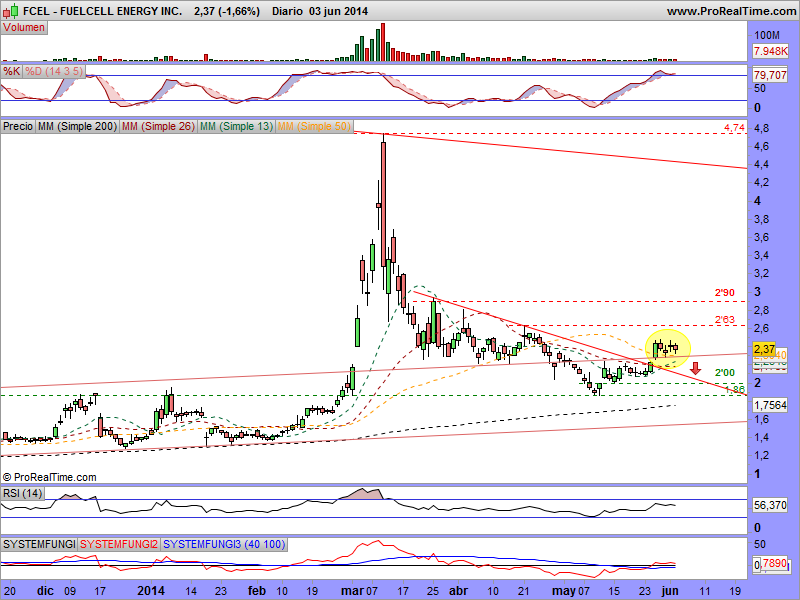The image size is (800, 600).
Task: Click the jun label on time axis
Action: click(669, 591)
